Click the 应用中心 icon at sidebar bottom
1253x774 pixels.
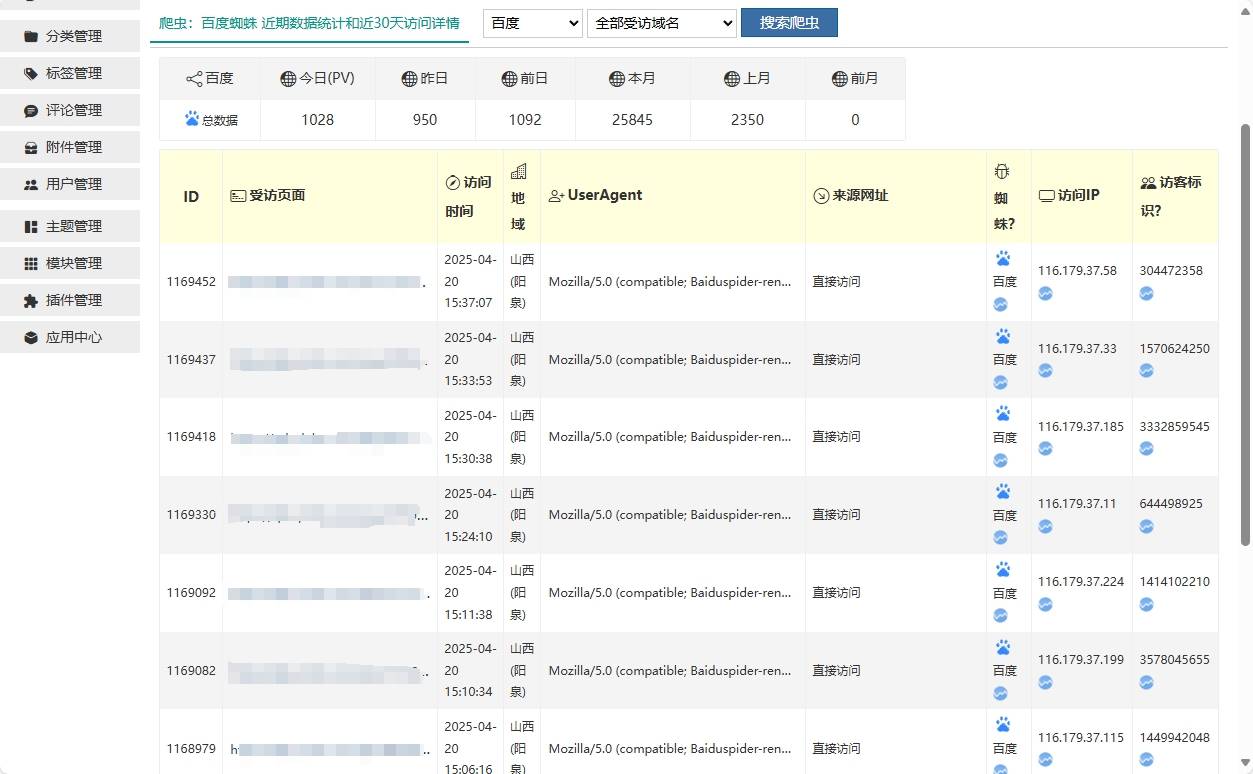(x=30, y=337)
